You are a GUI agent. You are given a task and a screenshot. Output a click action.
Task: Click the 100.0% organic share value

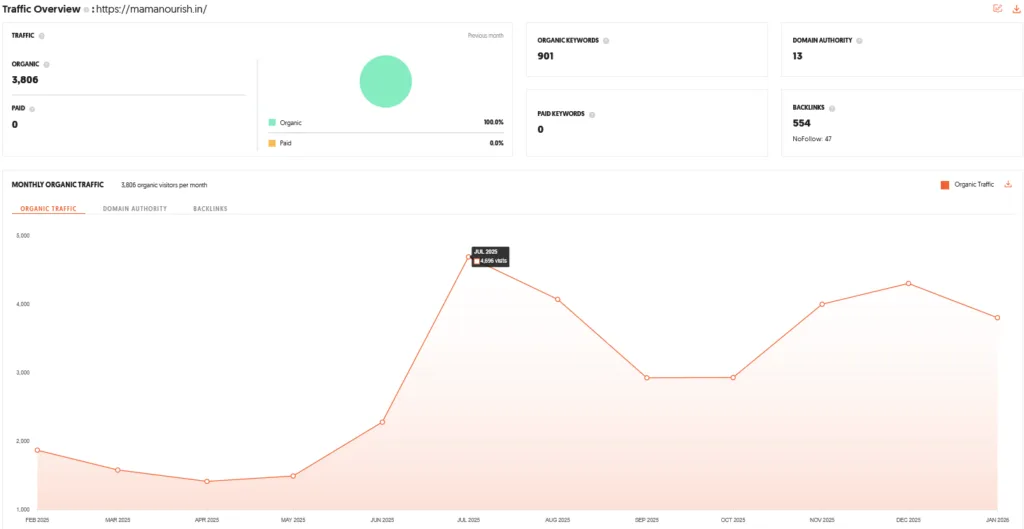coord(494,123)
